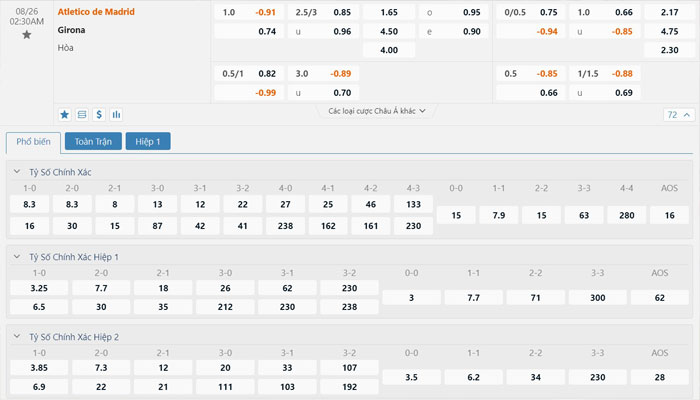Click the dollar sign icon
This screenshot has width=700, height=400.
click(99, 115)
